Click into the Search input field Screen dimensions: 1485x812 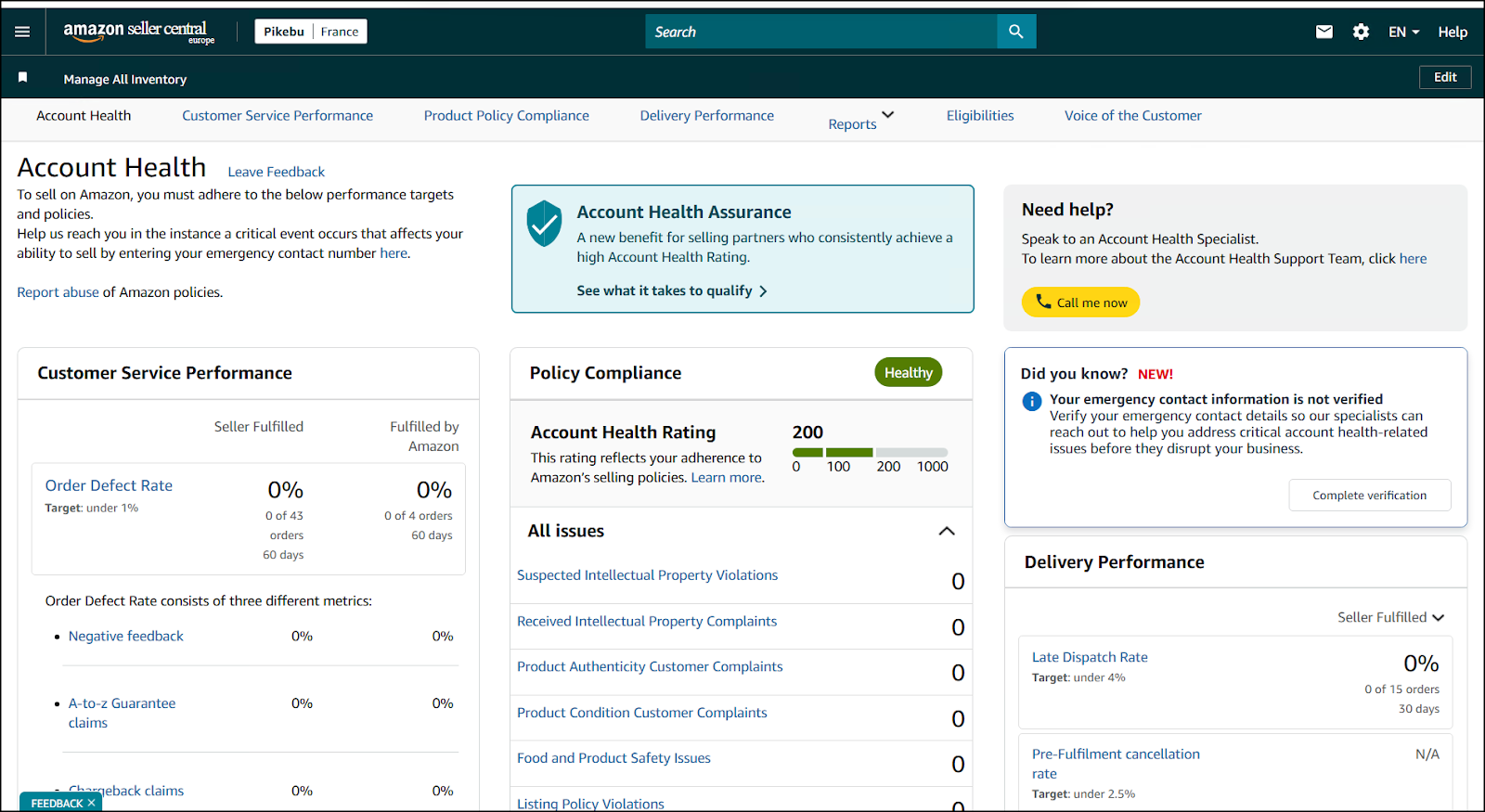click(820, 32)
